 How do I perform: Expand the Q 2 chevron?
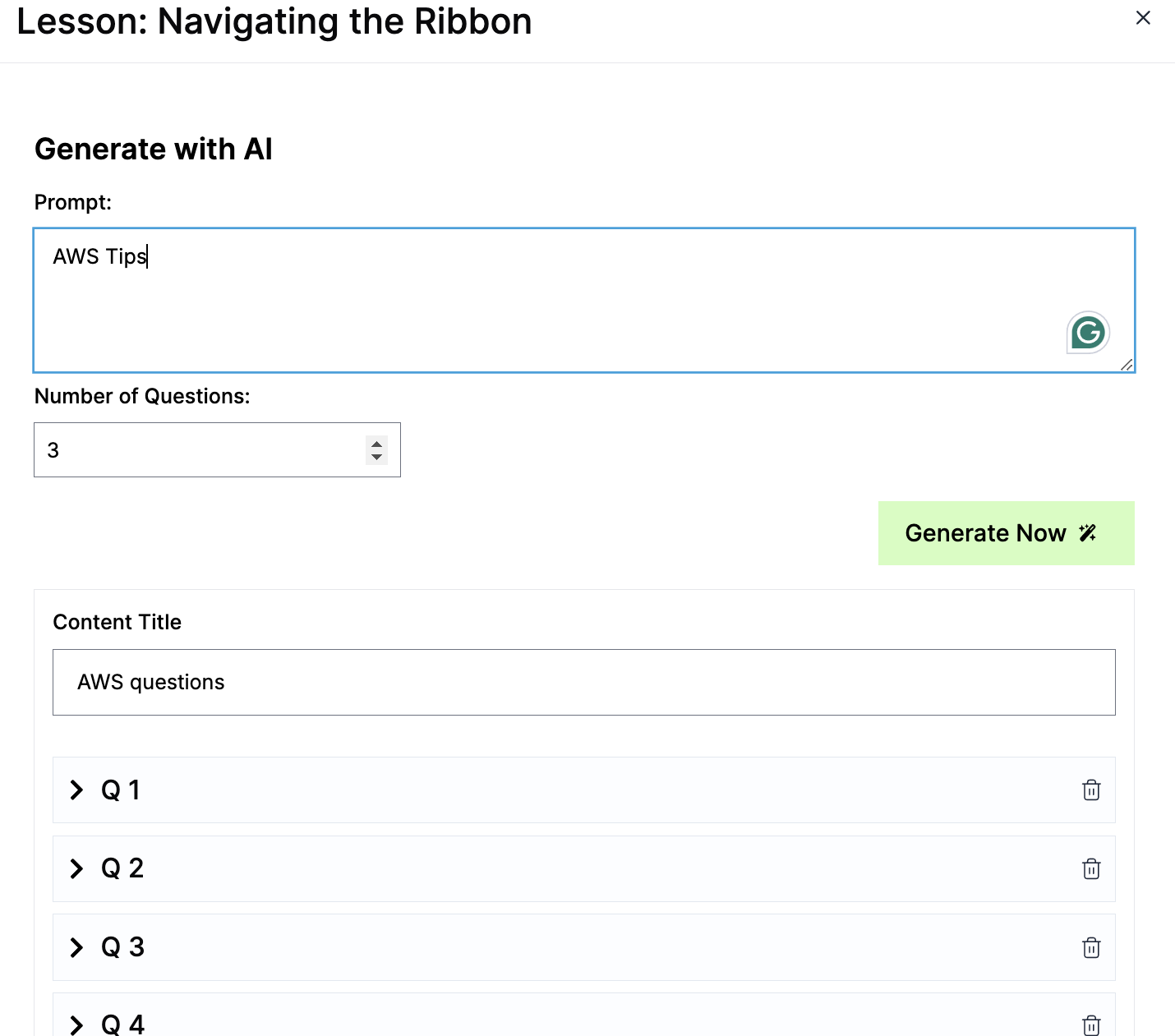pos(76,868)
